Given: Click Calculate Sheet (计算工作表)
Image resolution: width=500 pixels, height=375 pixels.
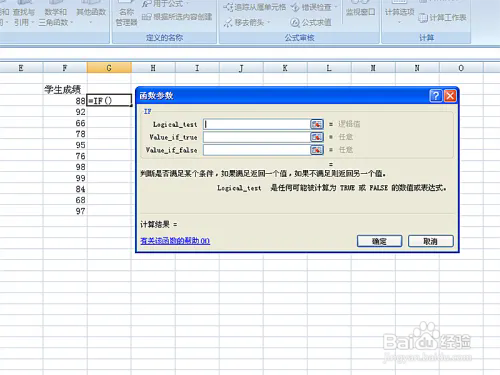Looking at the screenshot, I should (442, 18).
